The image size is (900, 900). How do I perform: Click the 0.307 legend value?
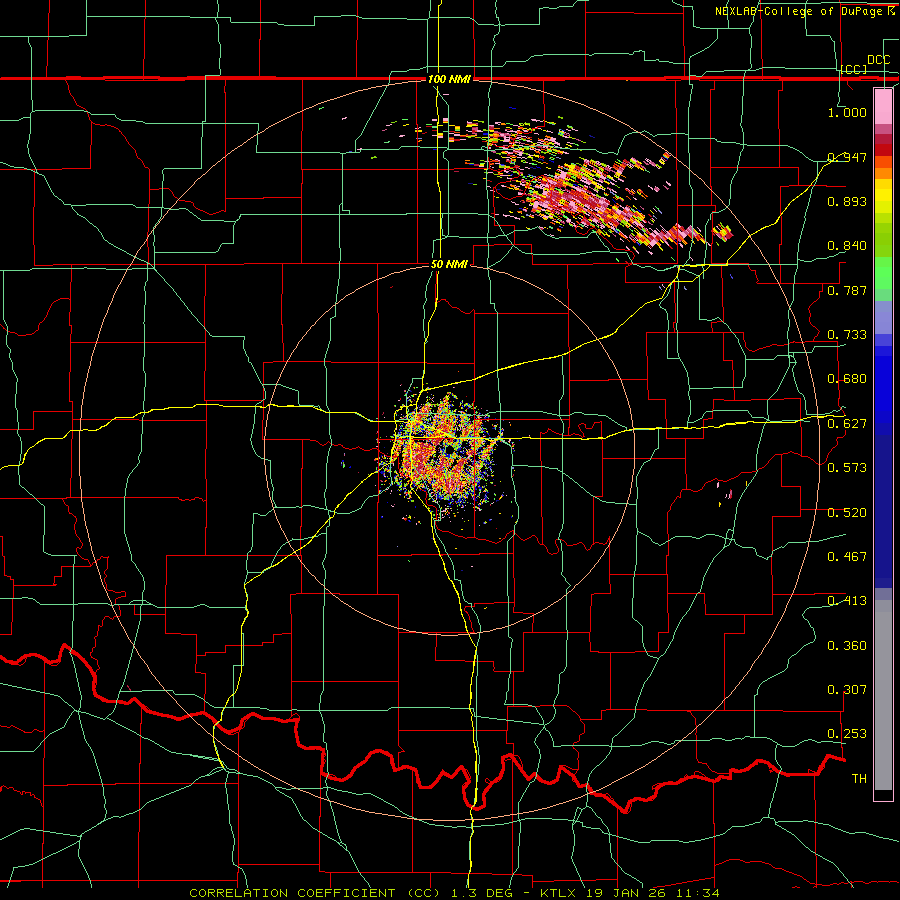click(847, 690)
